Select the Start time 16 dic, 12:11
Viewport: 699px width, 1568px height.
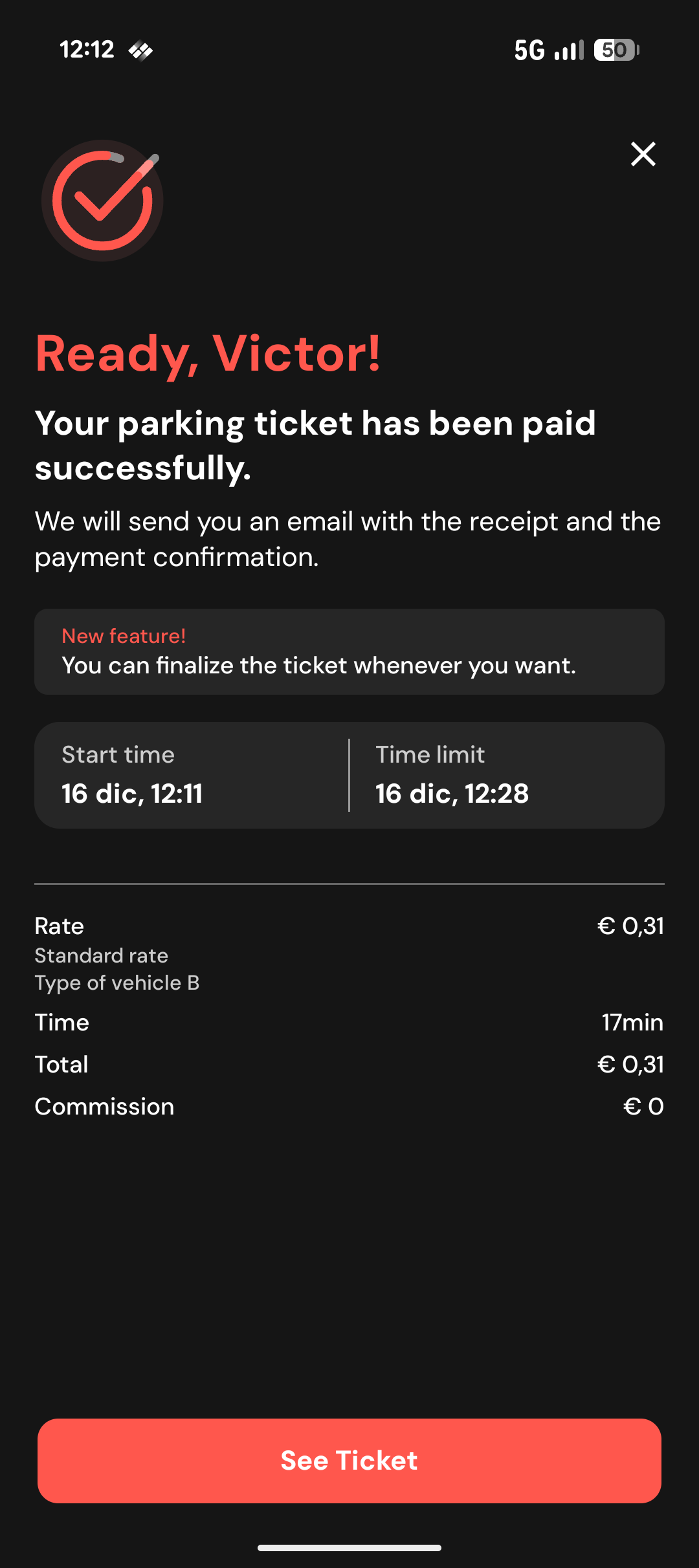click(132, 793)
